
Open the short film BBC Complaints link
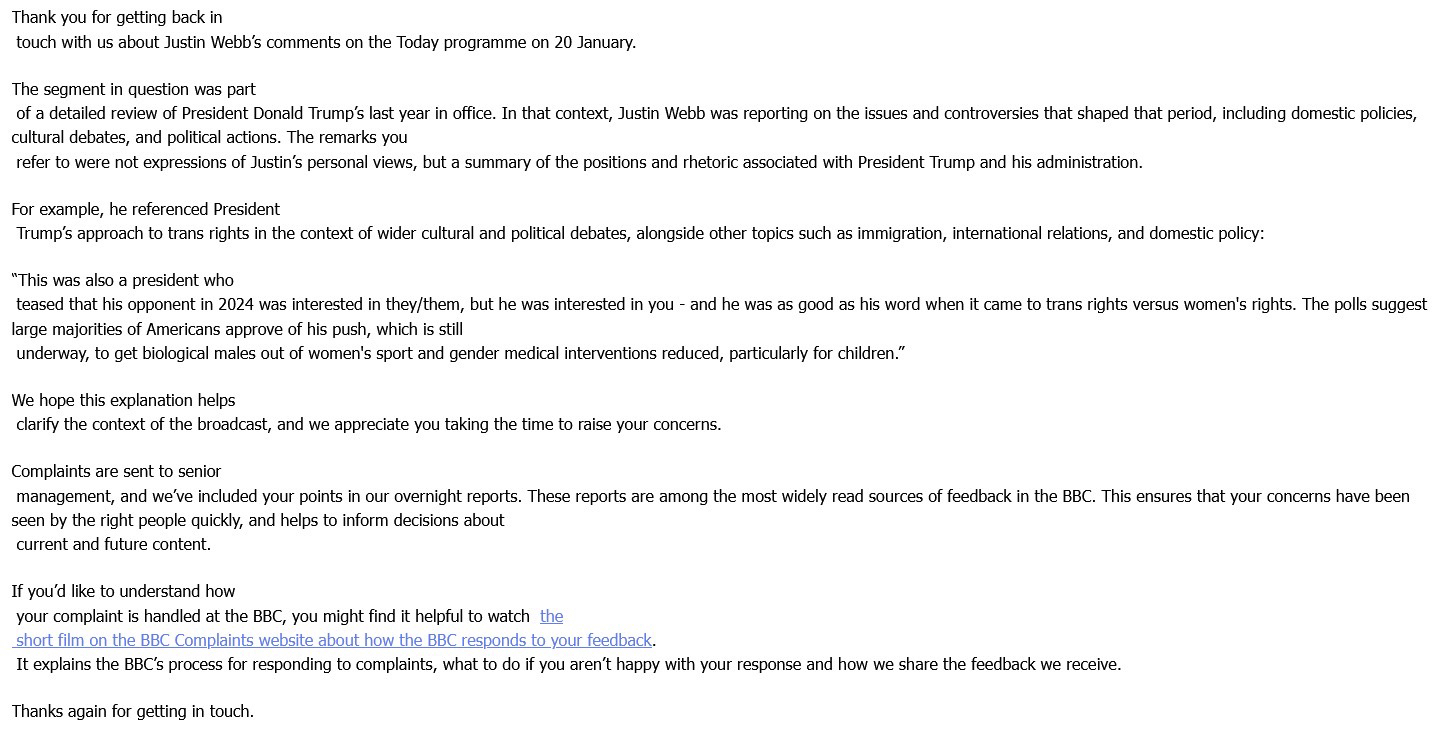(334, 640)
